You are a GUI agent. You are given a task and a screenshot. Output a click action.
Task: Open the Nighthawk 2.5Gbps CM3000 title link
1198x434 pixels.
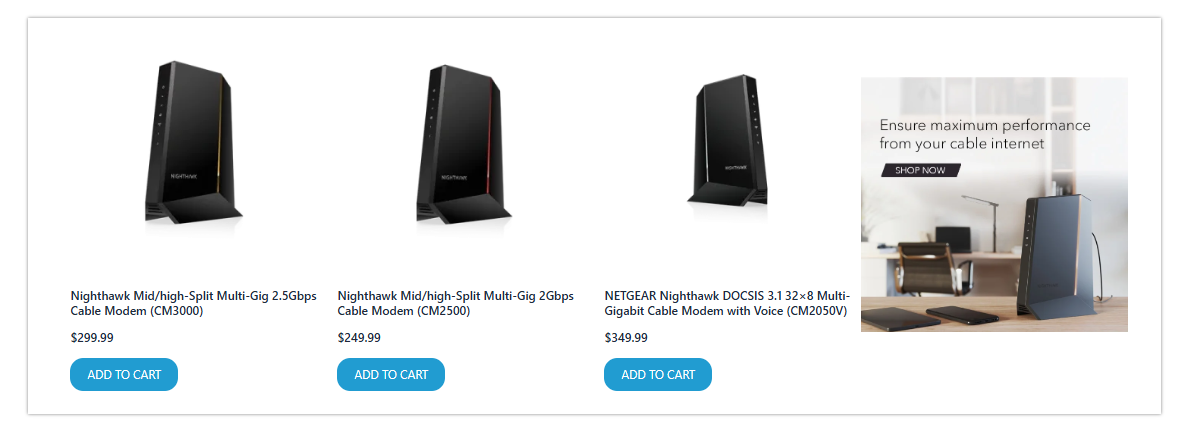pos(193,303)
